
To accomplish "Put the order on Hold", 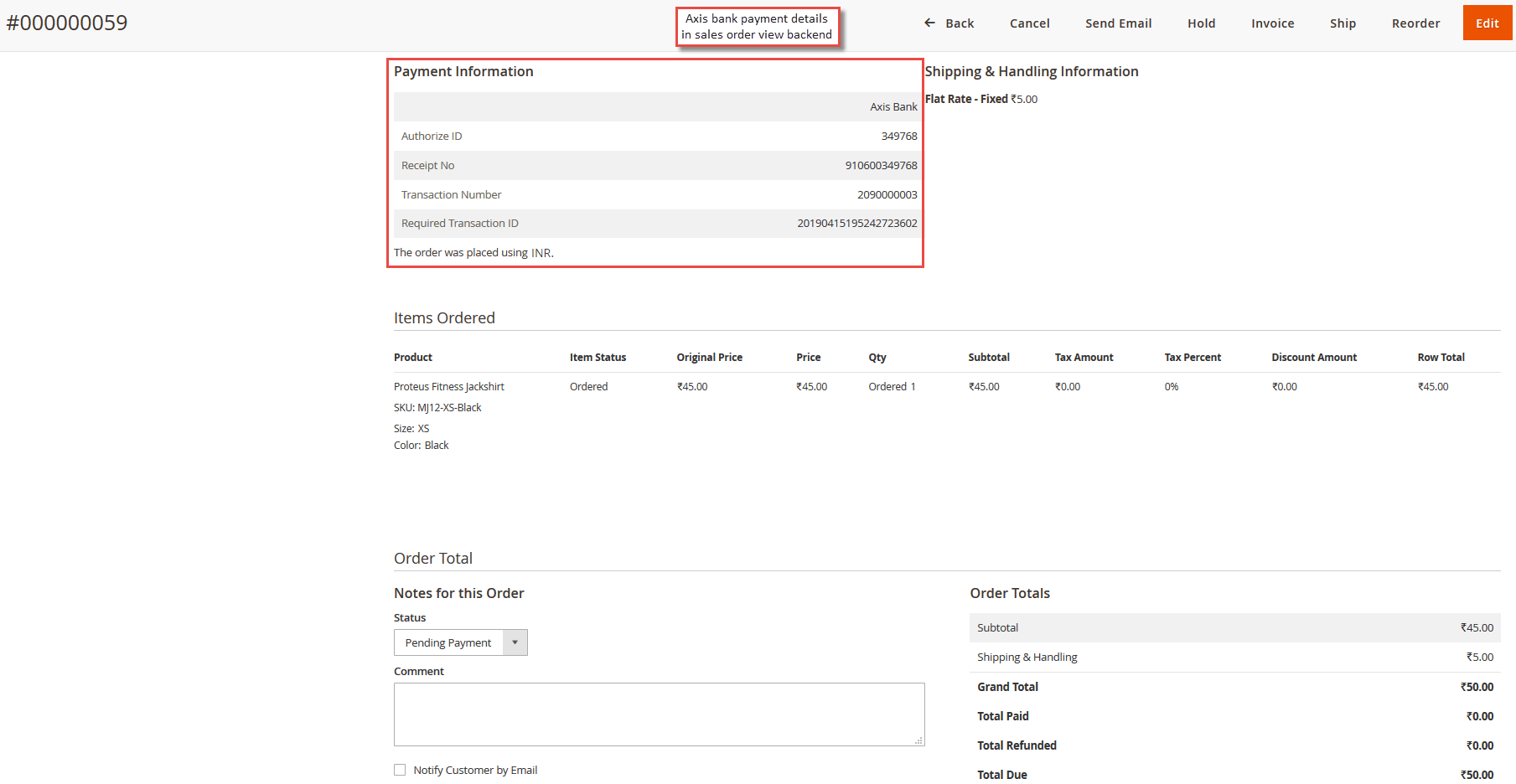I will [x=1201, y=23].
